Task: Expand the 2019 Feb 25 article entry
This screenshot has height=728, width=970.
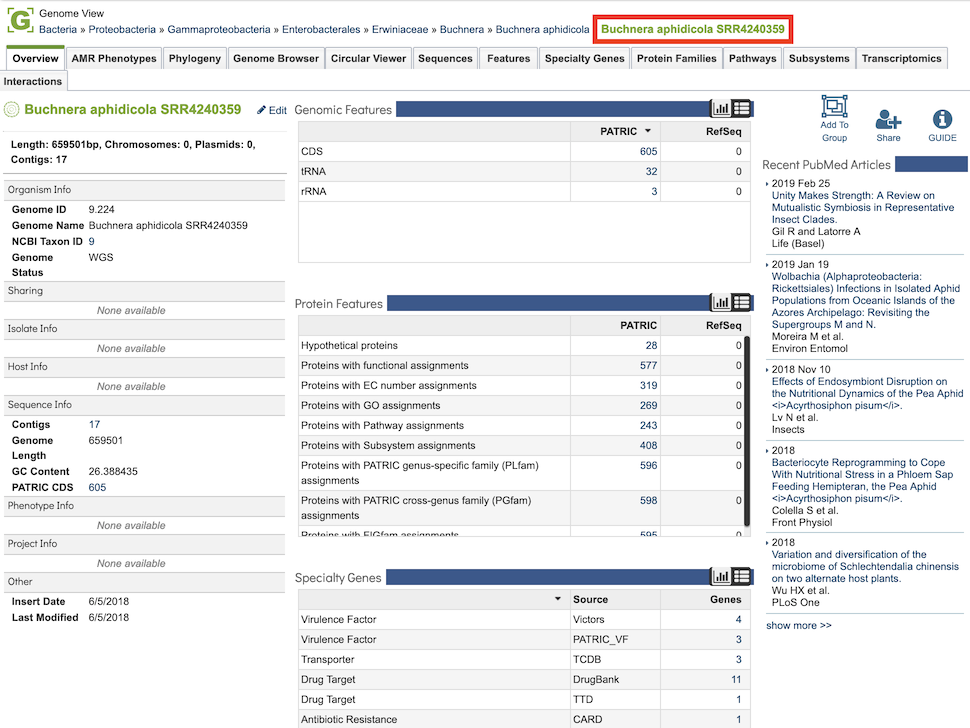Action: coord(767,184)
